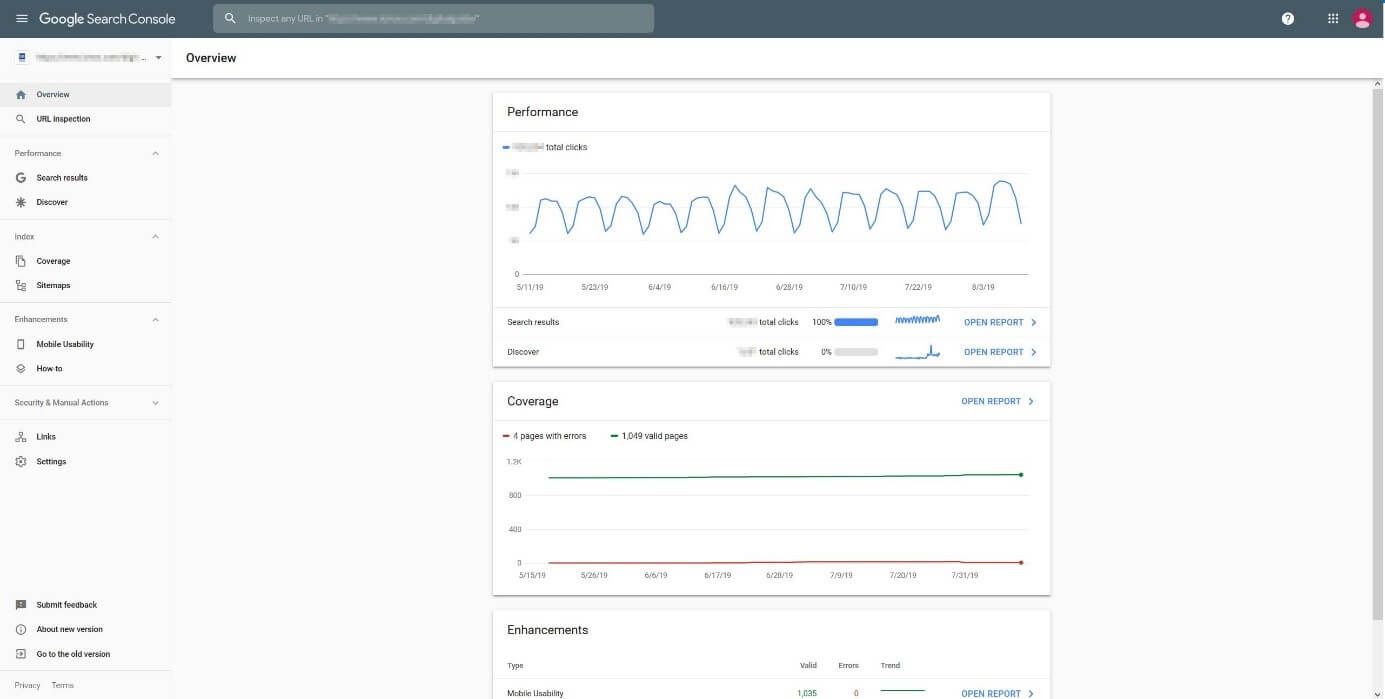Click the Sitemaps icon in sidebar
The image size is (1385, 699).
point(21,286)
